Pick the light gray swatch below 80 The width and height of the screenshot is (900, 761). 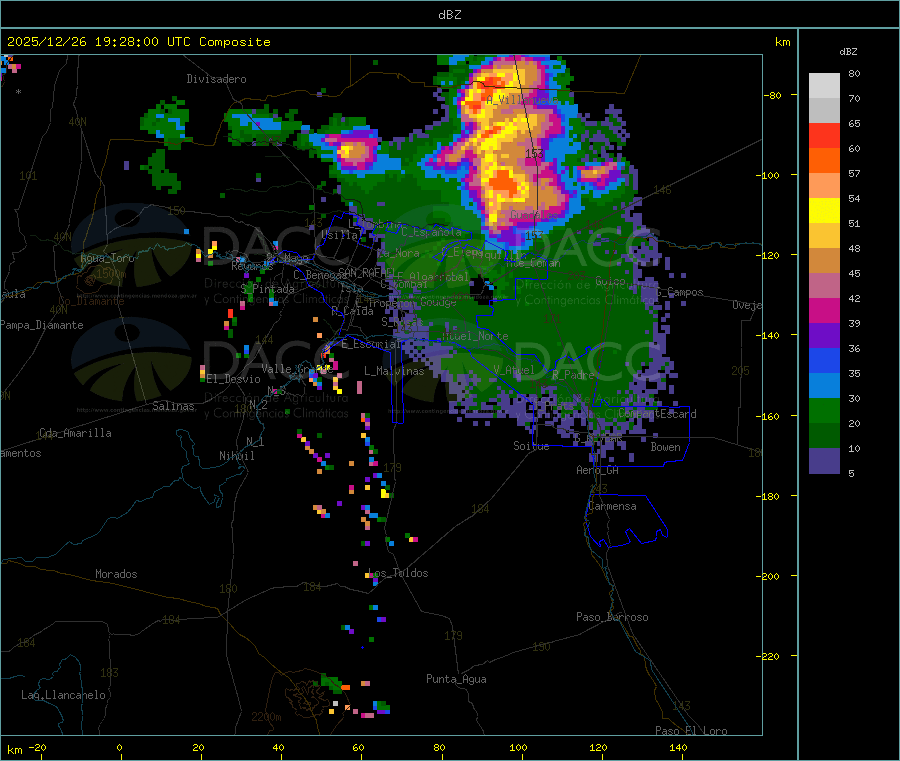824,85
